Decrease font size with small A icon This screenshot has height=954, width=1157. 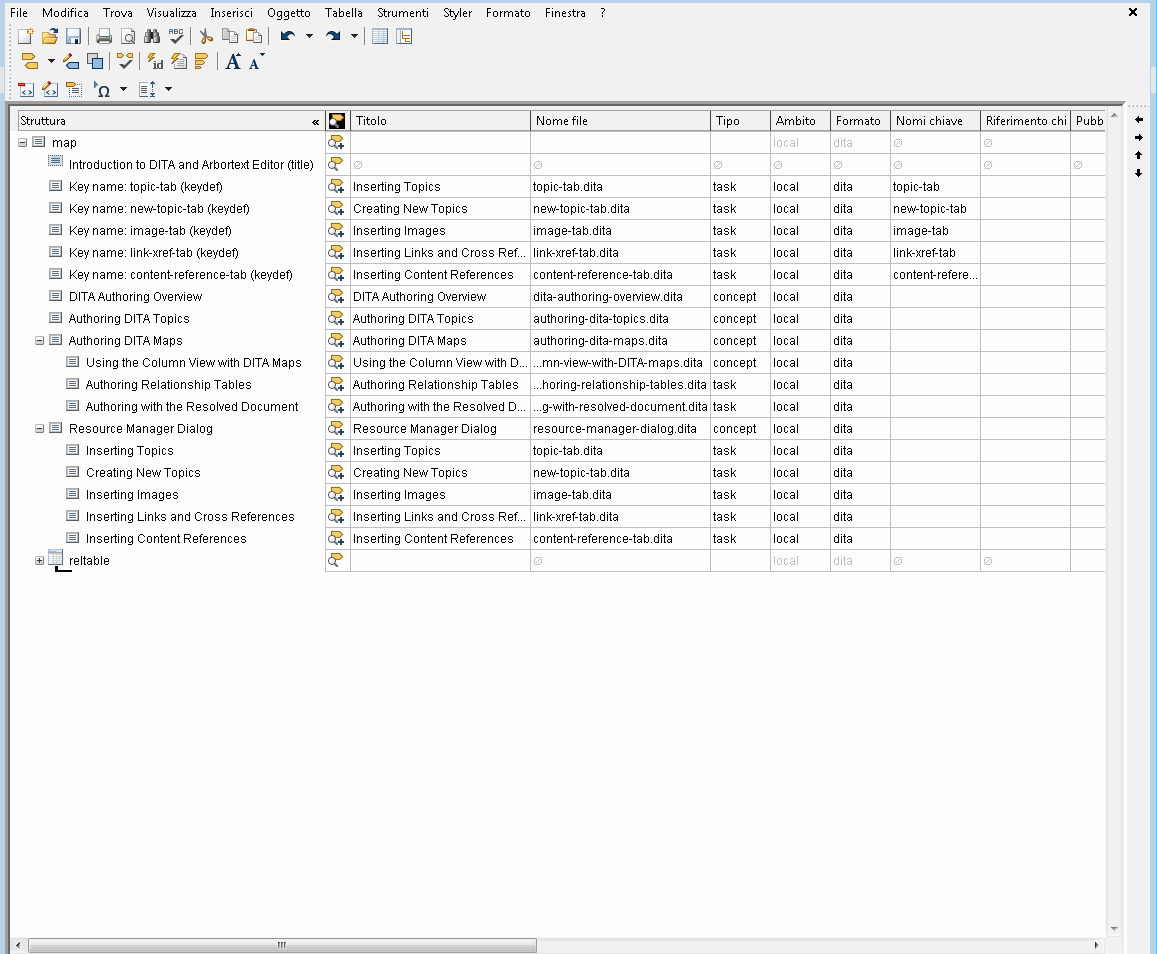256,61
